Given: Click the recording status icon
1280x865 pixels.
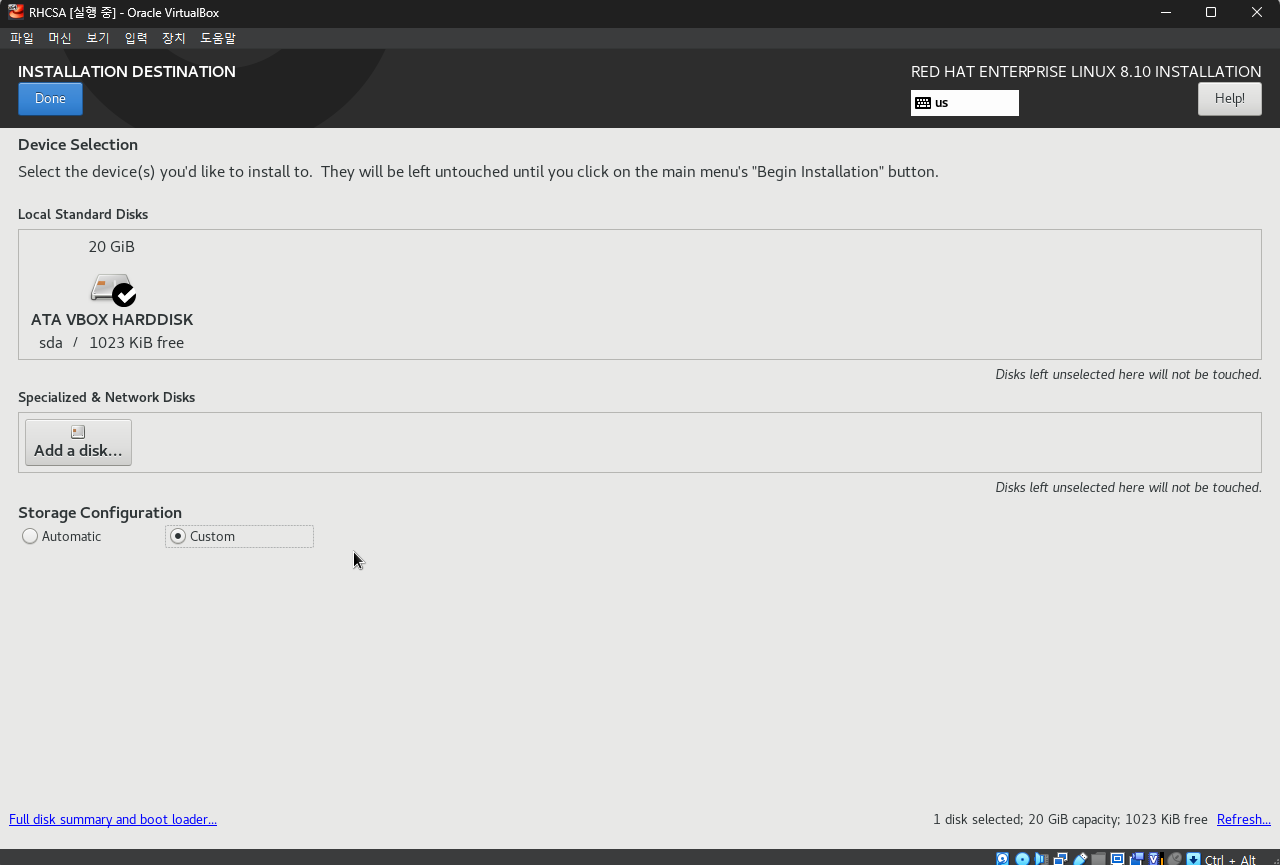Looking at the screenshot, I should (1137, 859).
